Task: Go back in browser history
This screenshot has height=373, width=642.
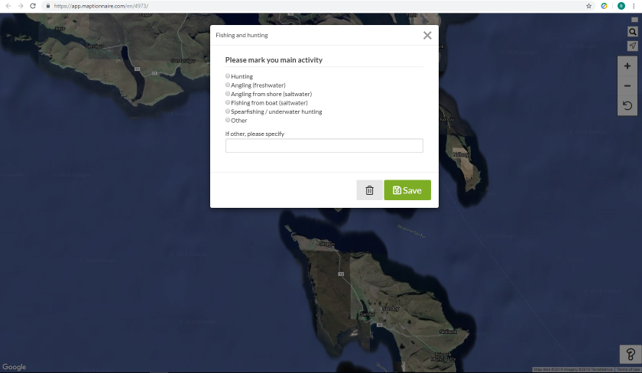Action: coord(8,6)
